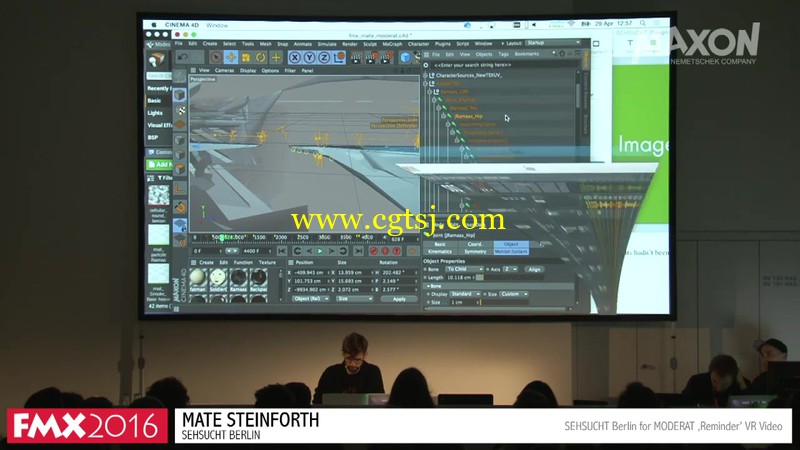This screenshot has width=800, height=450.
Task: Open the Simulate menu
Action: pyautogui.click(x=327, y=44)
